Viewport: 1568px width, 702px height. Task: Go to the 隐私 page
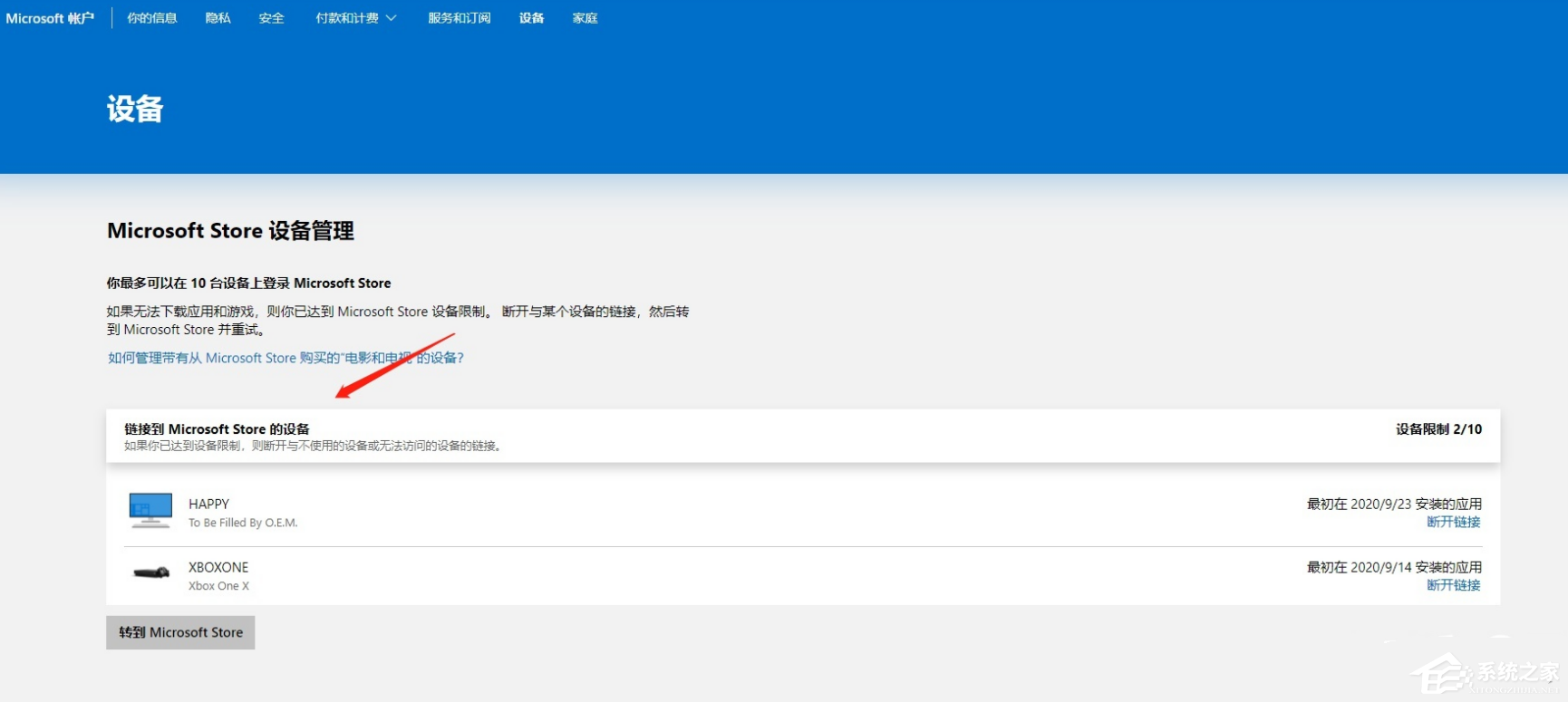coord(218,18)
